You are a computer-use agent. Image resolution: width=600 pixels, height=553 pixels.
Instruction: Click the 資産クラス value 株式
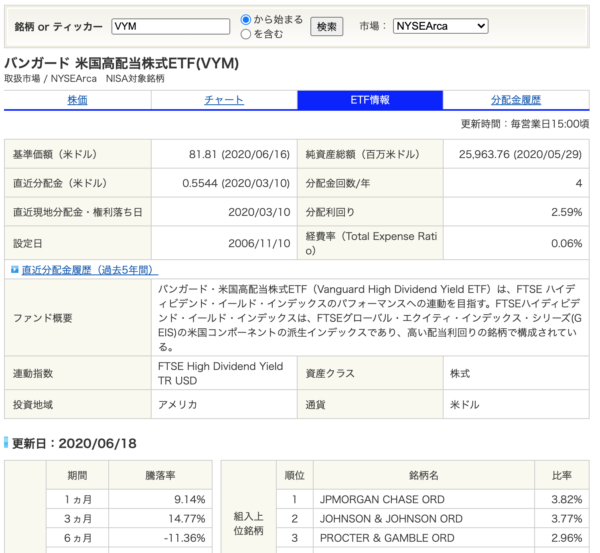point(460,374)
